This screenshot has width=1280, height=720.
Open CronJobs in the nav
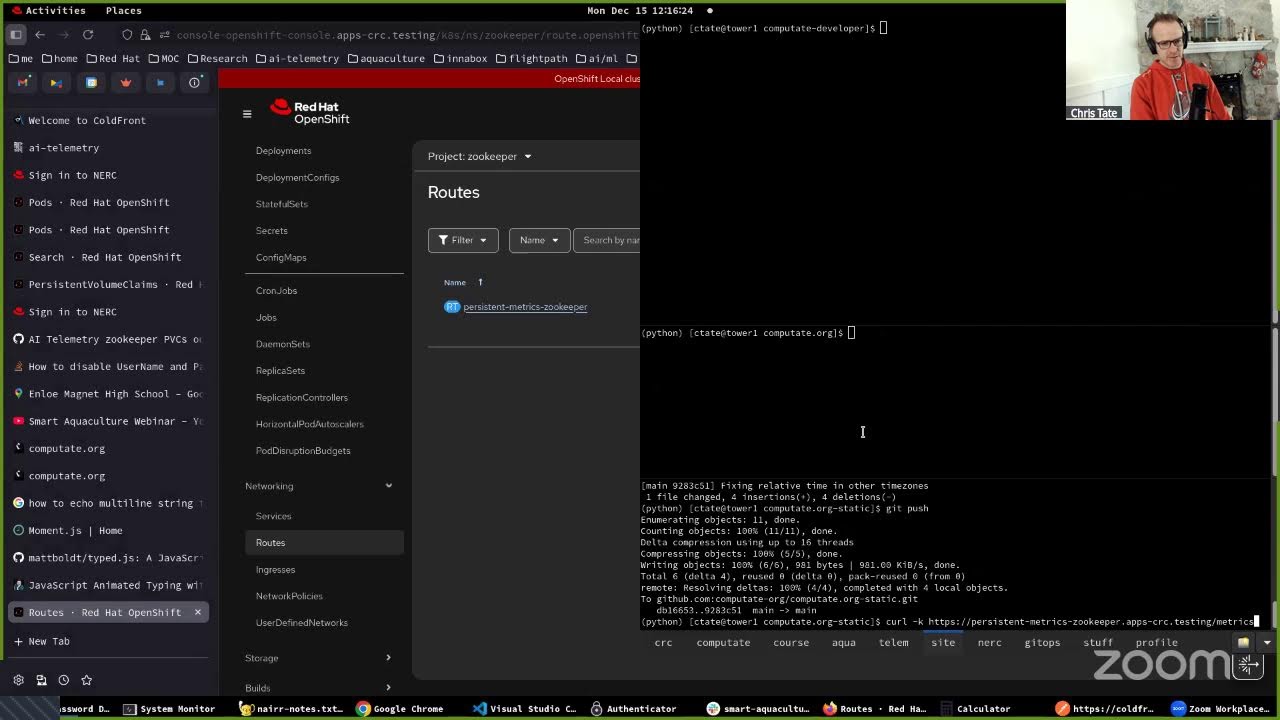(x=276, y=291)
